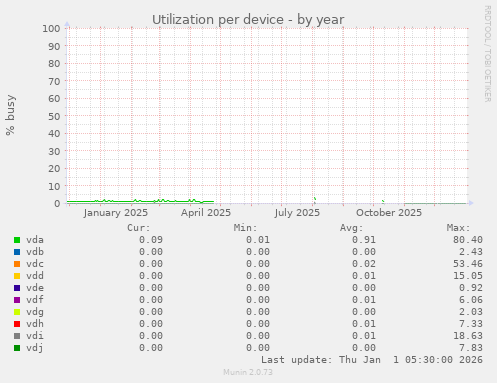Click the '% busy' y-axis label

(10, 115)
